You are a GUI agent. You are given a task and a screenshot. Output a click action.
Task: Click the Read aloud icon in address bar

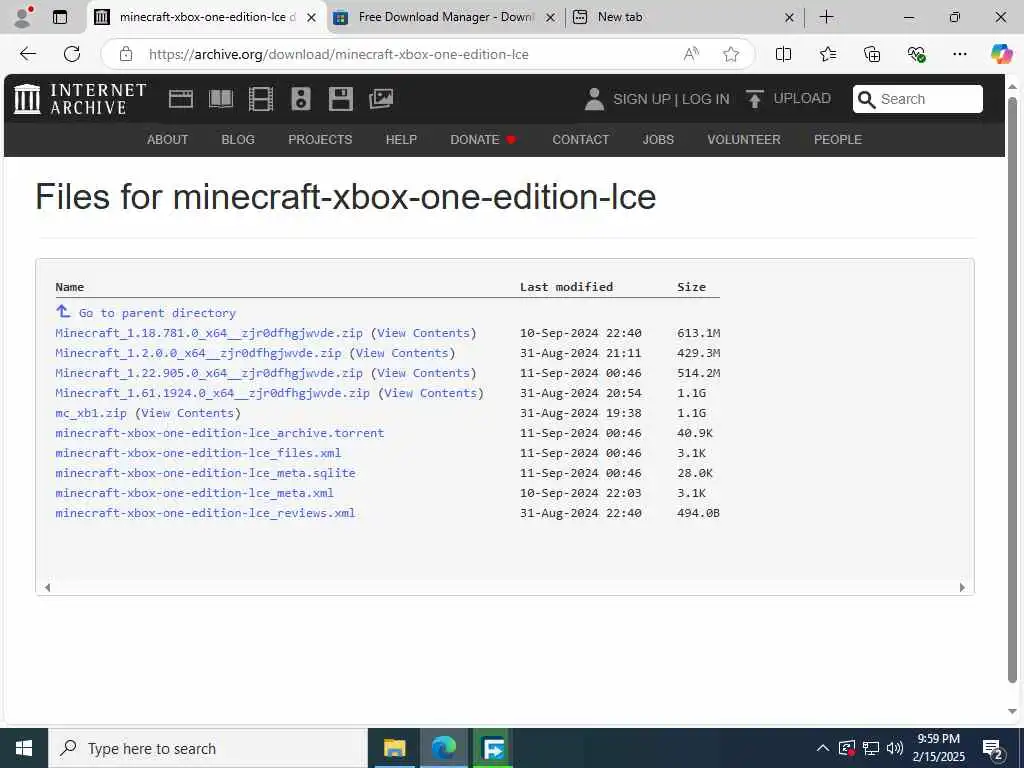point(691,54)
